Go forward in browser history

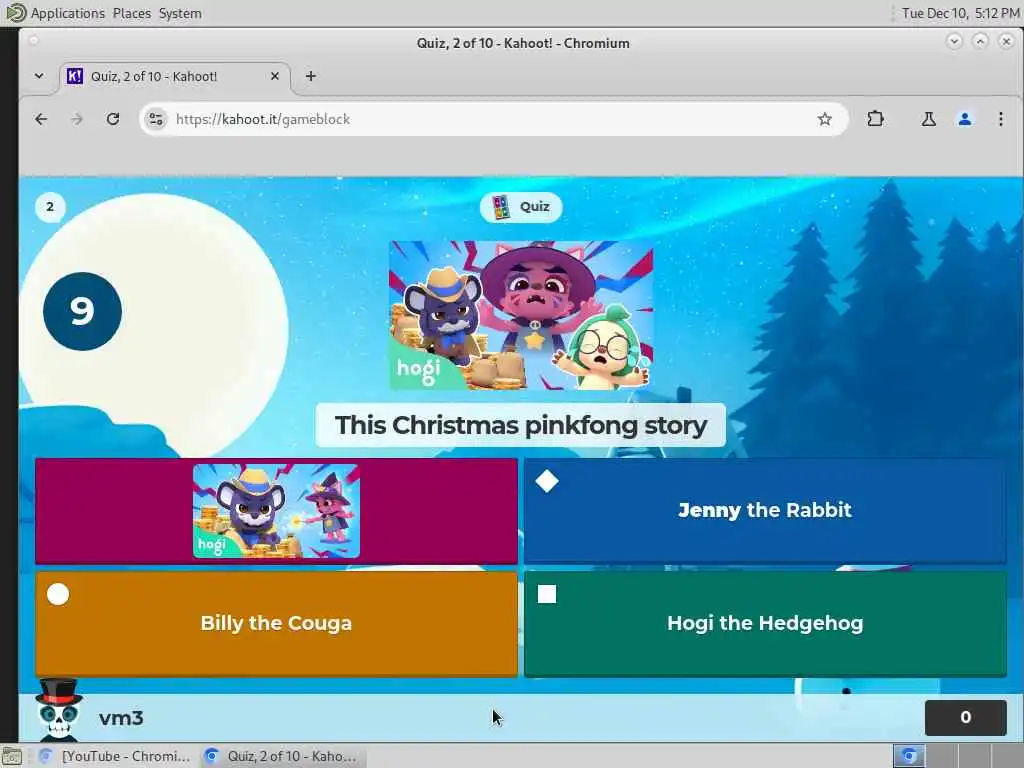click(77, 119)
